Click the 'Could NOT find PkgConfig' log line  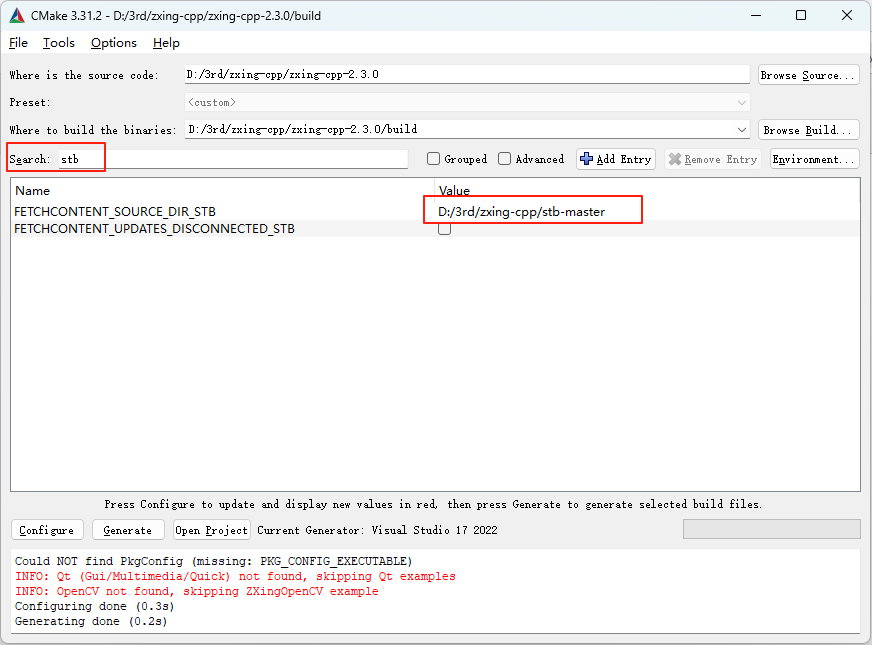pyautogui.click(x=214, y=561)
